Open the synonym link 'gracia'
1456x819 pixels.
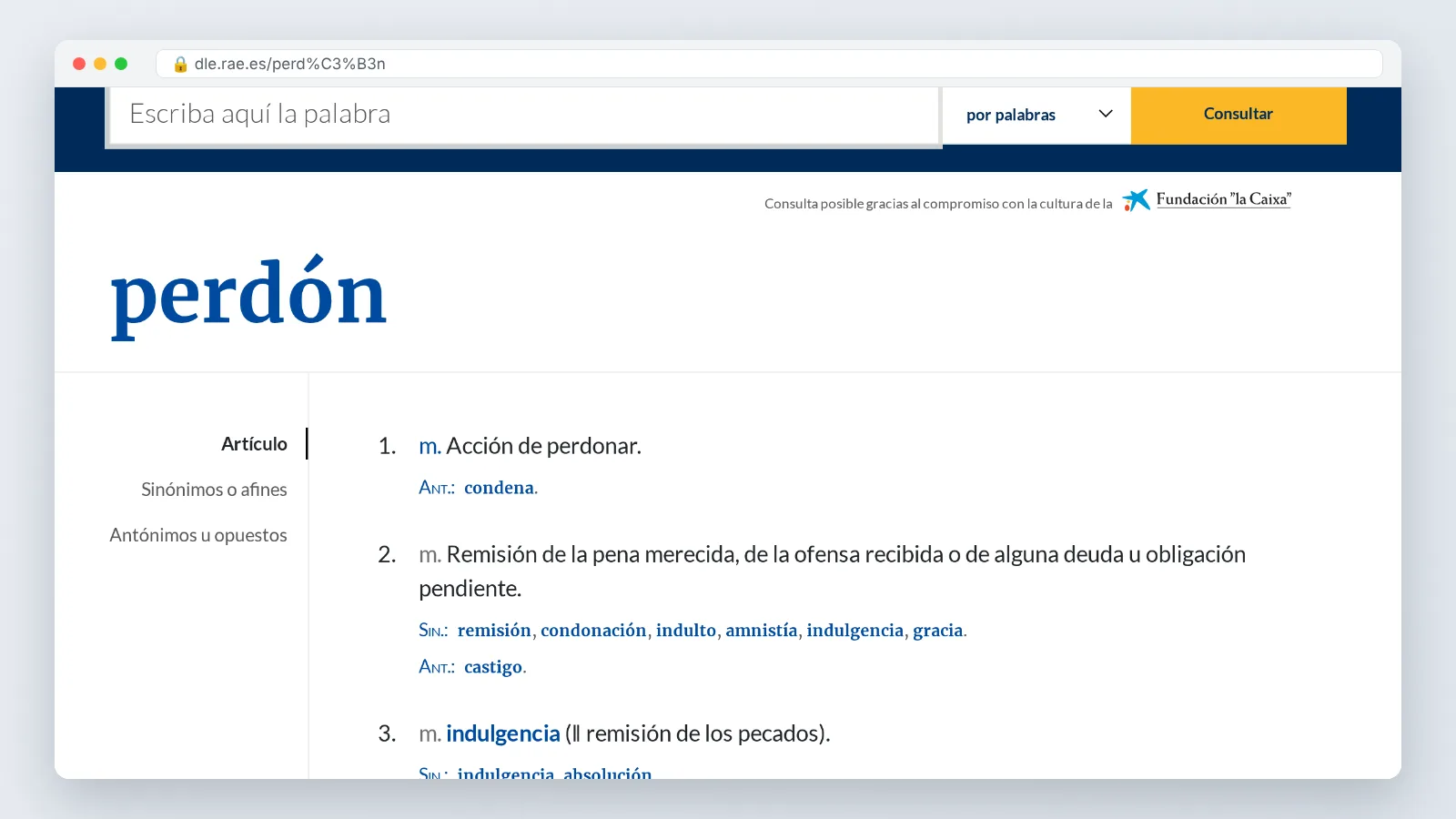[938, 631]
